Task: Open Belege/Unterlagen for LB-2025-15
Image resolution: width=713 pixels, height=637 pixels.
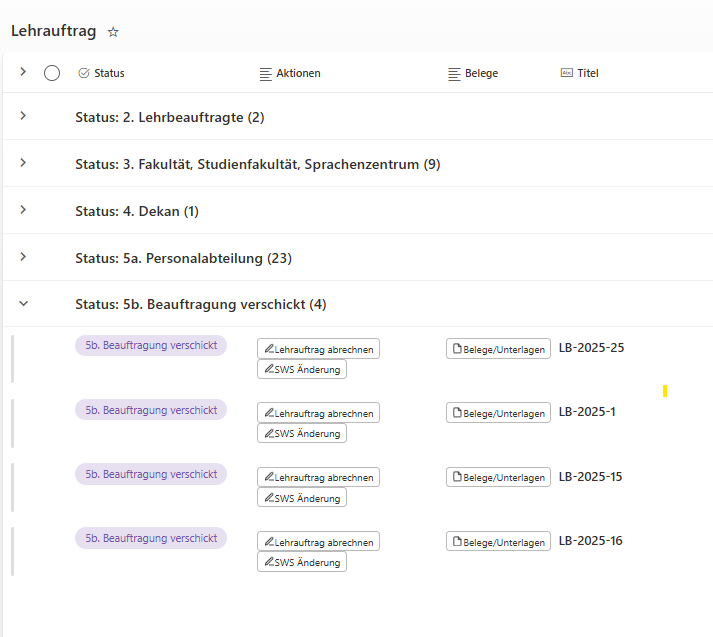Action: (x=498, y=478)
